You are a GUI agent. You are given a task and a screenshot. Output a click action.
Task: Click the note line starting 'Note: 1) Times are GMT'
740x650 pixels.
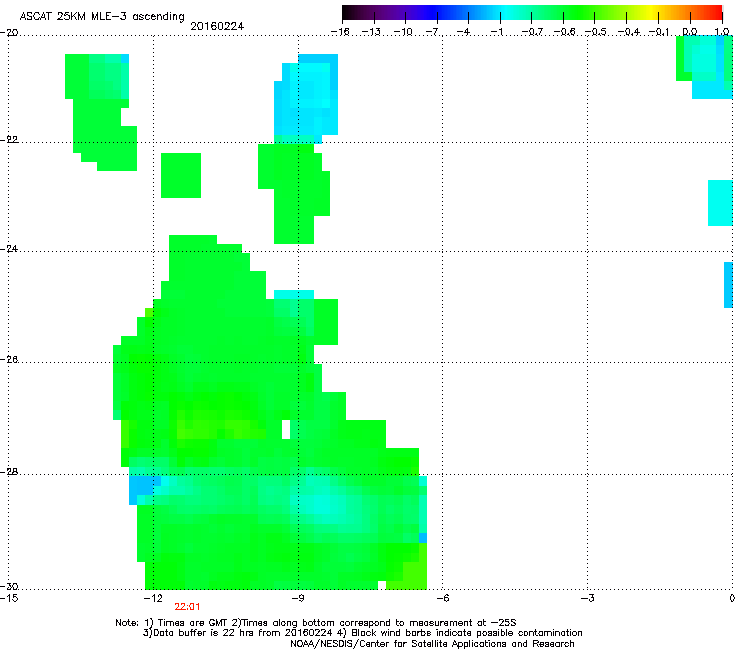coord(316,623)
